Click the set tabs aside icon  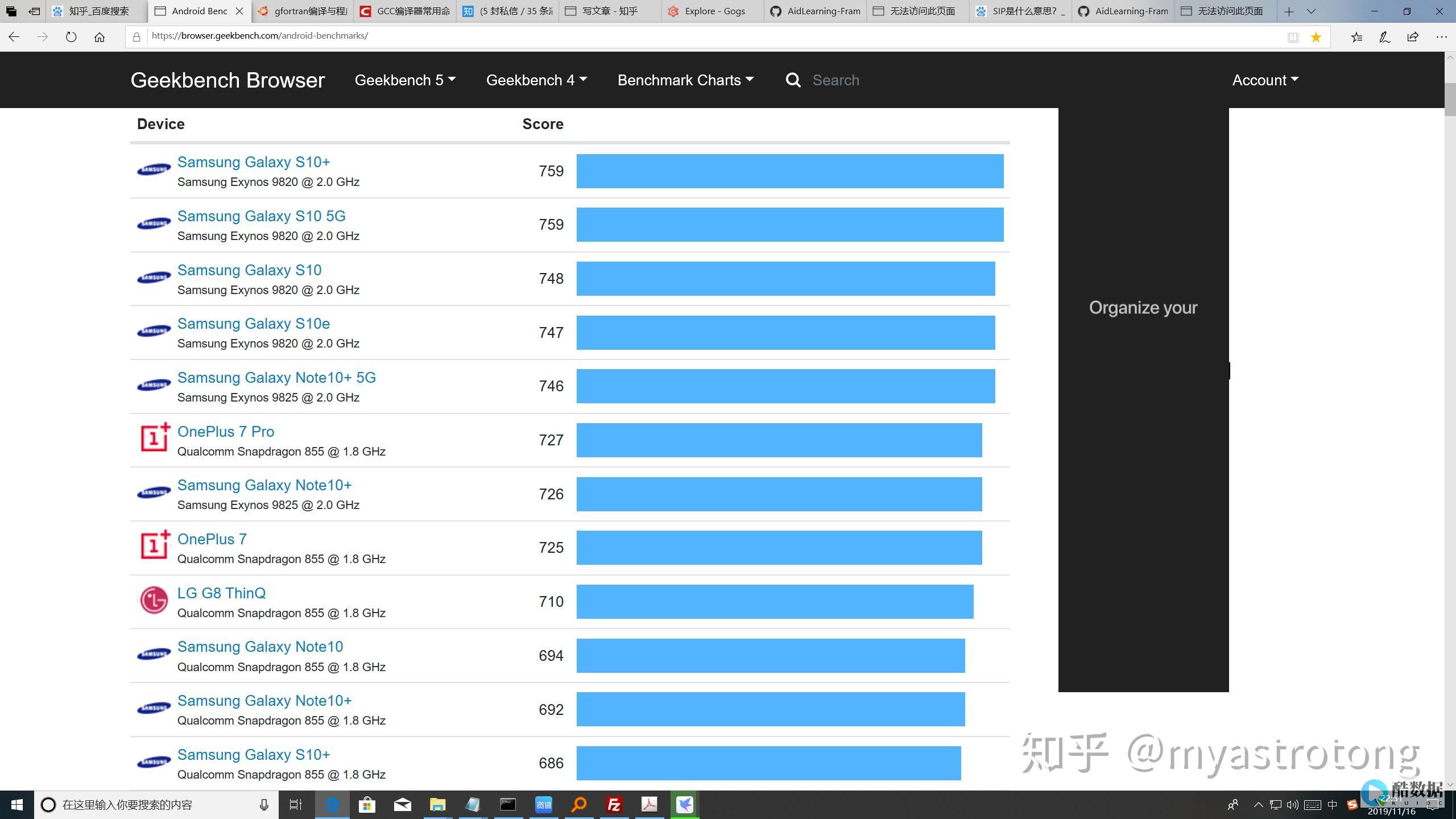34,11
